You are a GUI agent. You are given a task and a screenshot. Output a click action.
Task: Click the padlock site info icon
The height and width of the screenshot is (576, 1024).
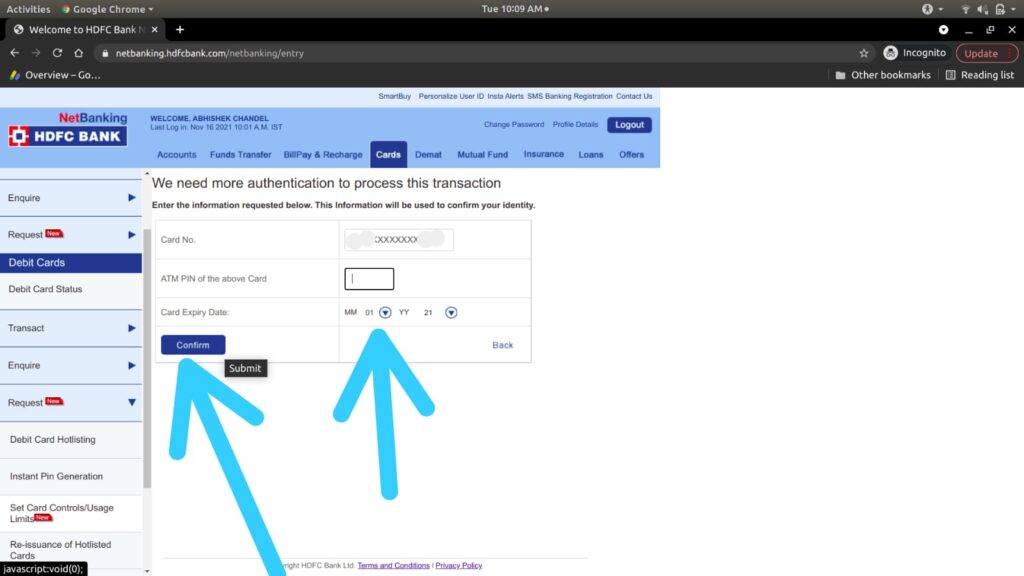coord(105,54)
